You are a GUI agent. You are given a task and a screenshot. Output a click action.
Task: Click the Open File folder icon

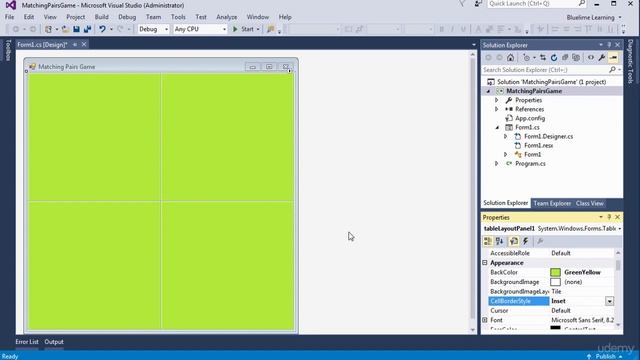pyautogui.click(x=65, y=29)
